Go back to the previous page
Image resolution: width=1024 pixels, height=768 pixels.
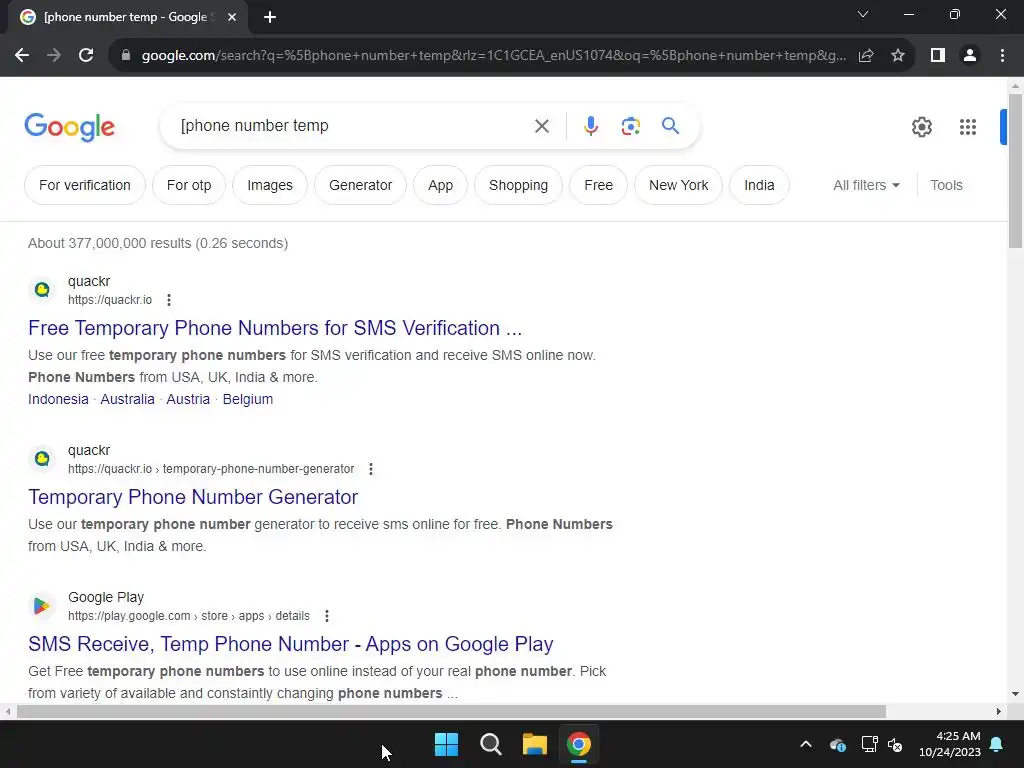[x=22, y=56]
